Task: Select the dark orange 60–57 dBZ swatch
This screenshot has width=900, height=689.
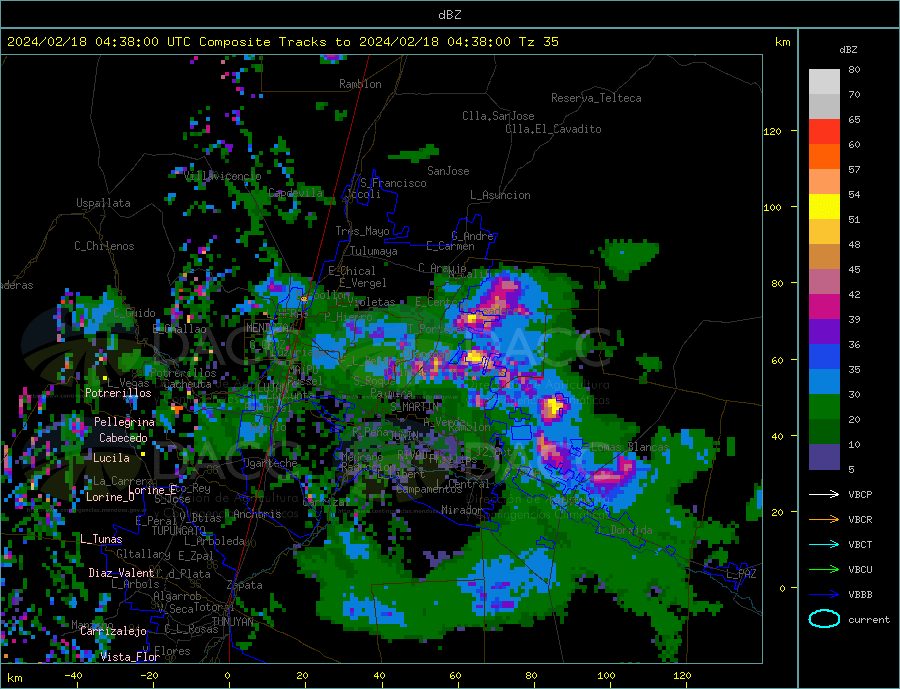Action: [824, 157]
